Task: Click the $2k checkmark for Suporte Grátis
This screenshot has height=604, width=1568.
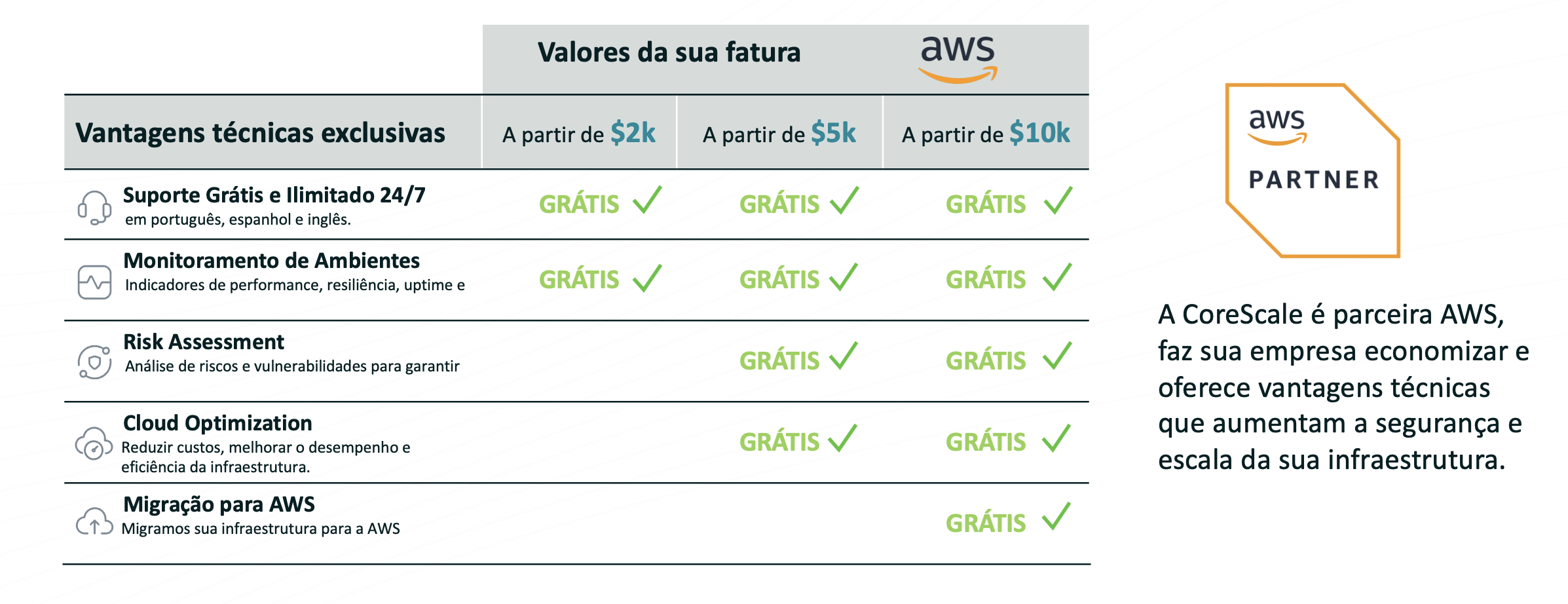Action: coord(647,200)
